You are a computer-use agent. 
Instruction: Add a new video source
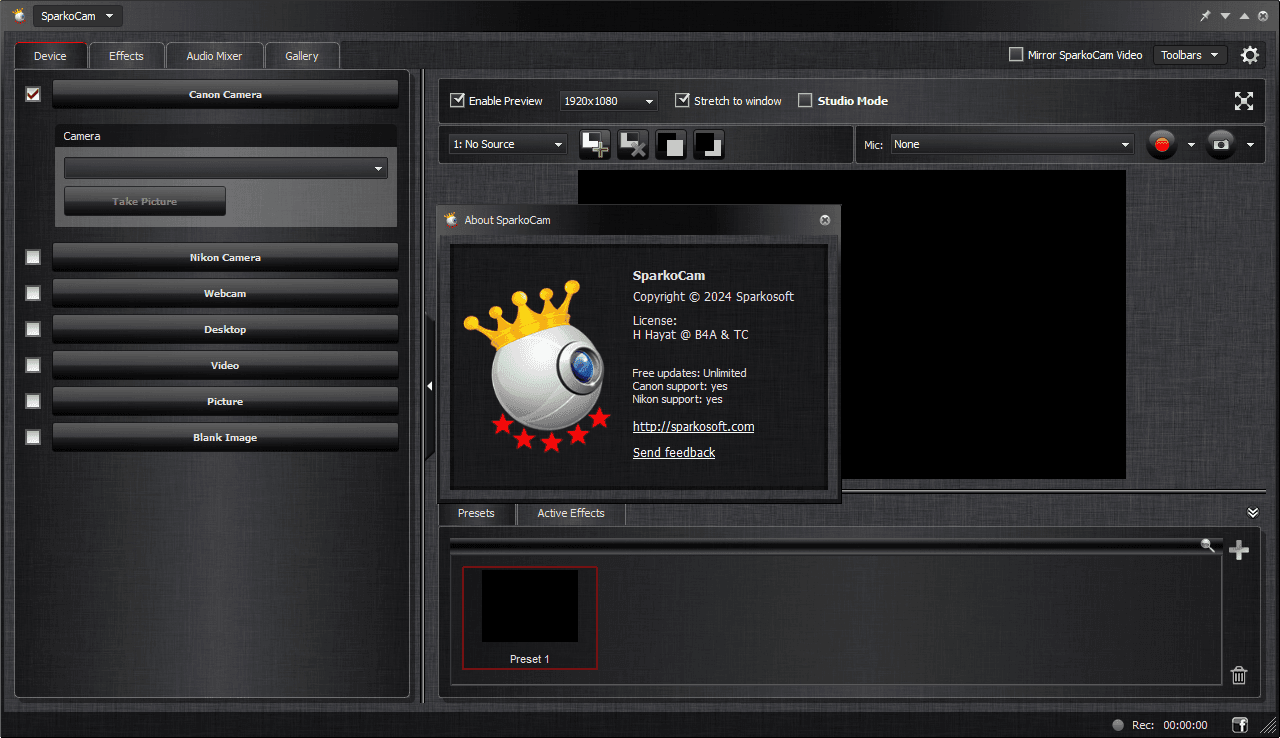[594, 144]
